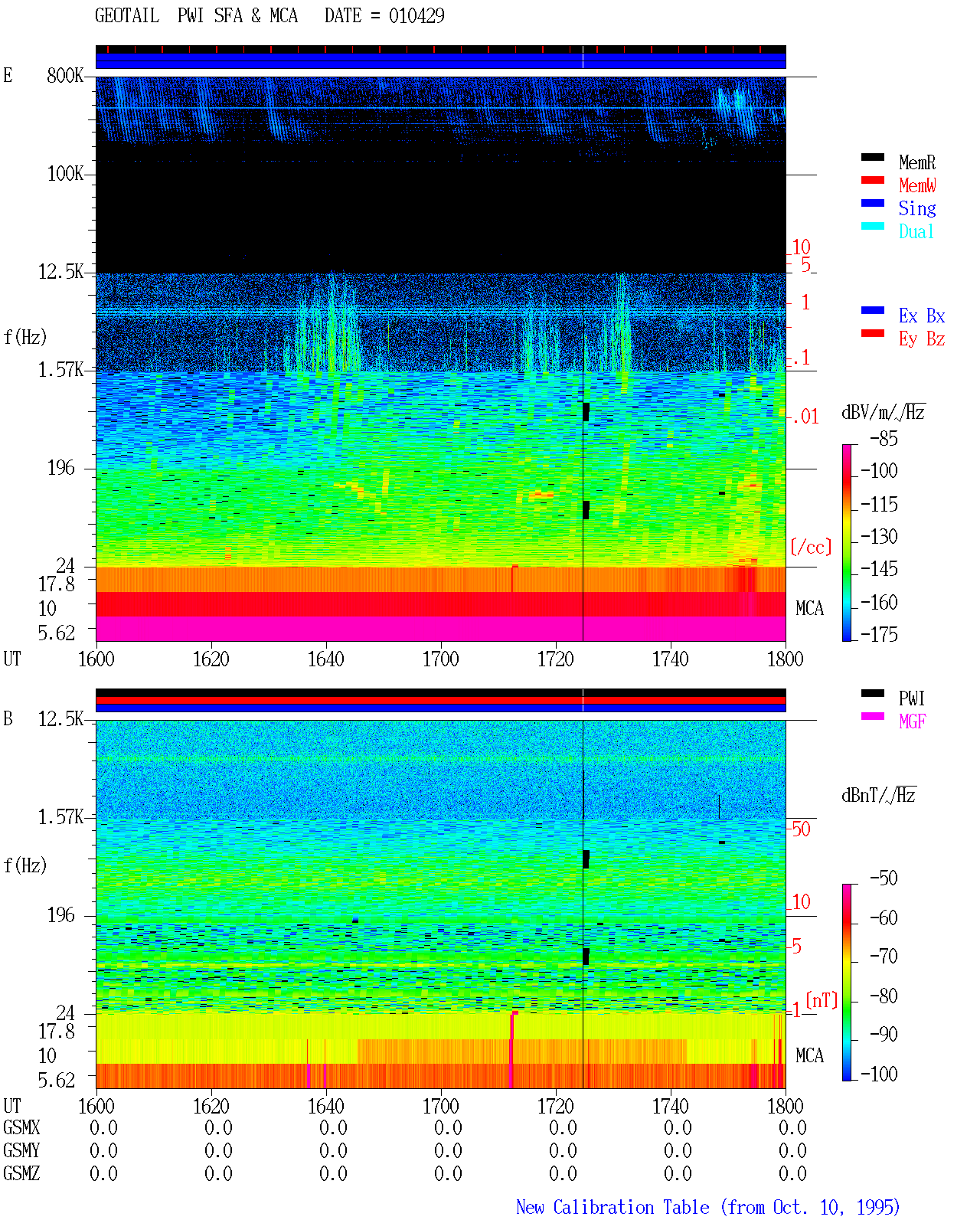The width and height of the screenshot is (980, 1220).
Task: Click the -175 value on E color scale
Action: pos(879,634)
